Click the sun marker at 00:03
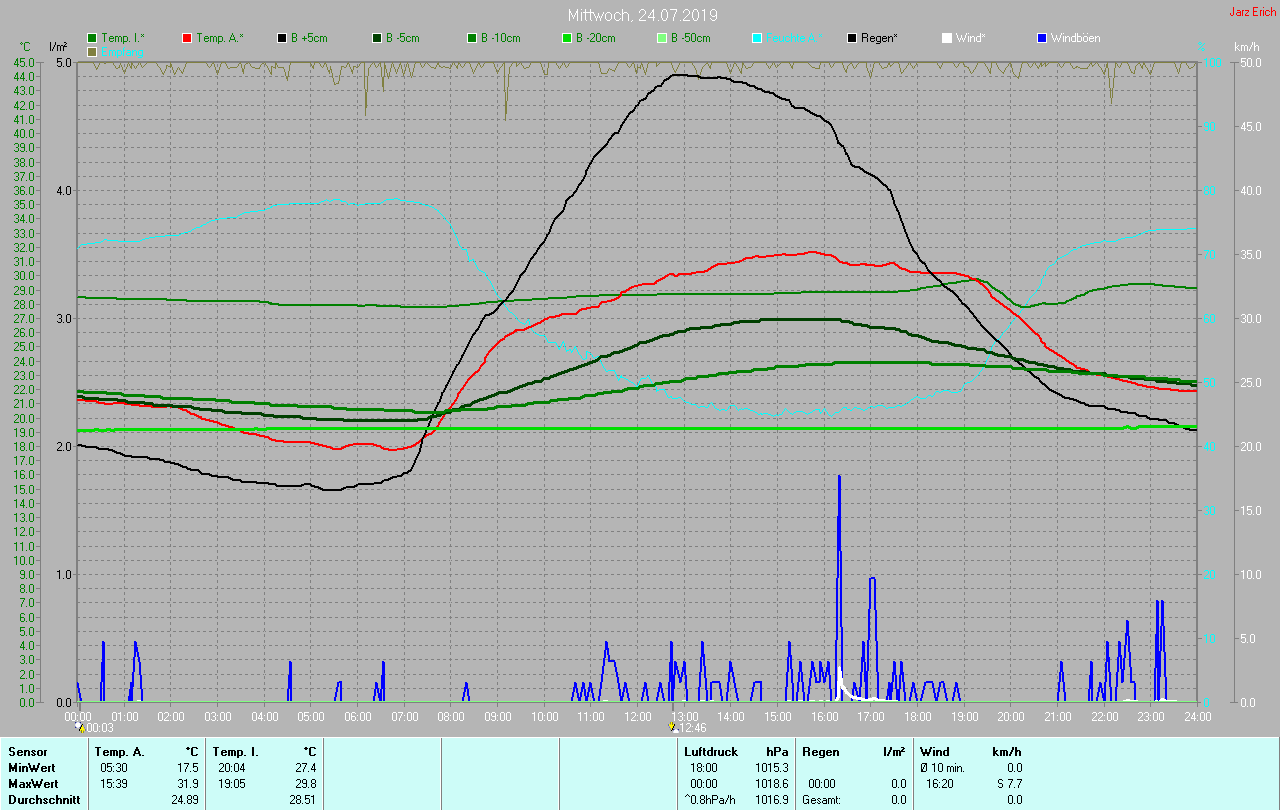This screenshot has width=1280, height=810. point(80,727)
